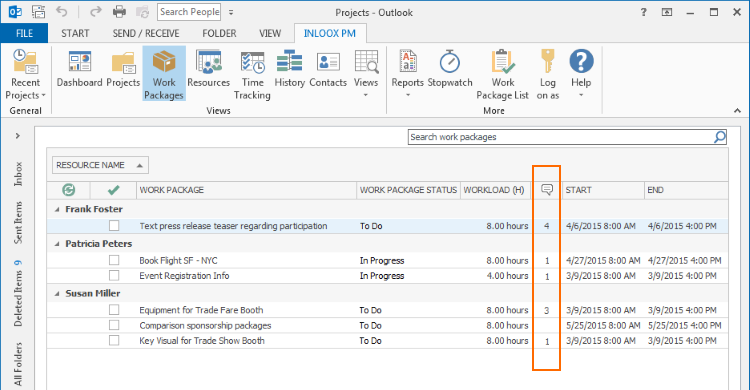Print using quick access printer icon
750x390 pixels.
pyautogui.click(x=119, y=12)
